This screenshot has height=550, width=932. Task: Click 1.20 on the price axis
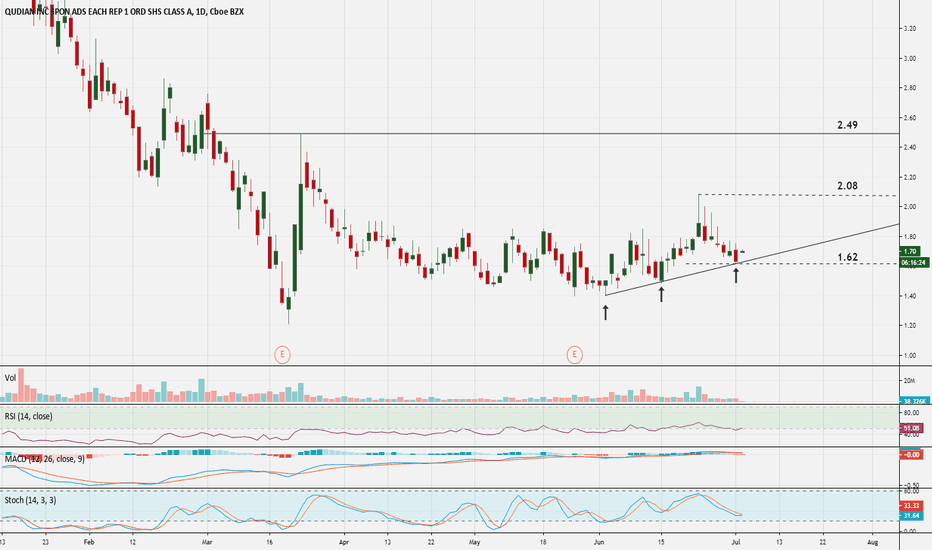click(909, 326)
